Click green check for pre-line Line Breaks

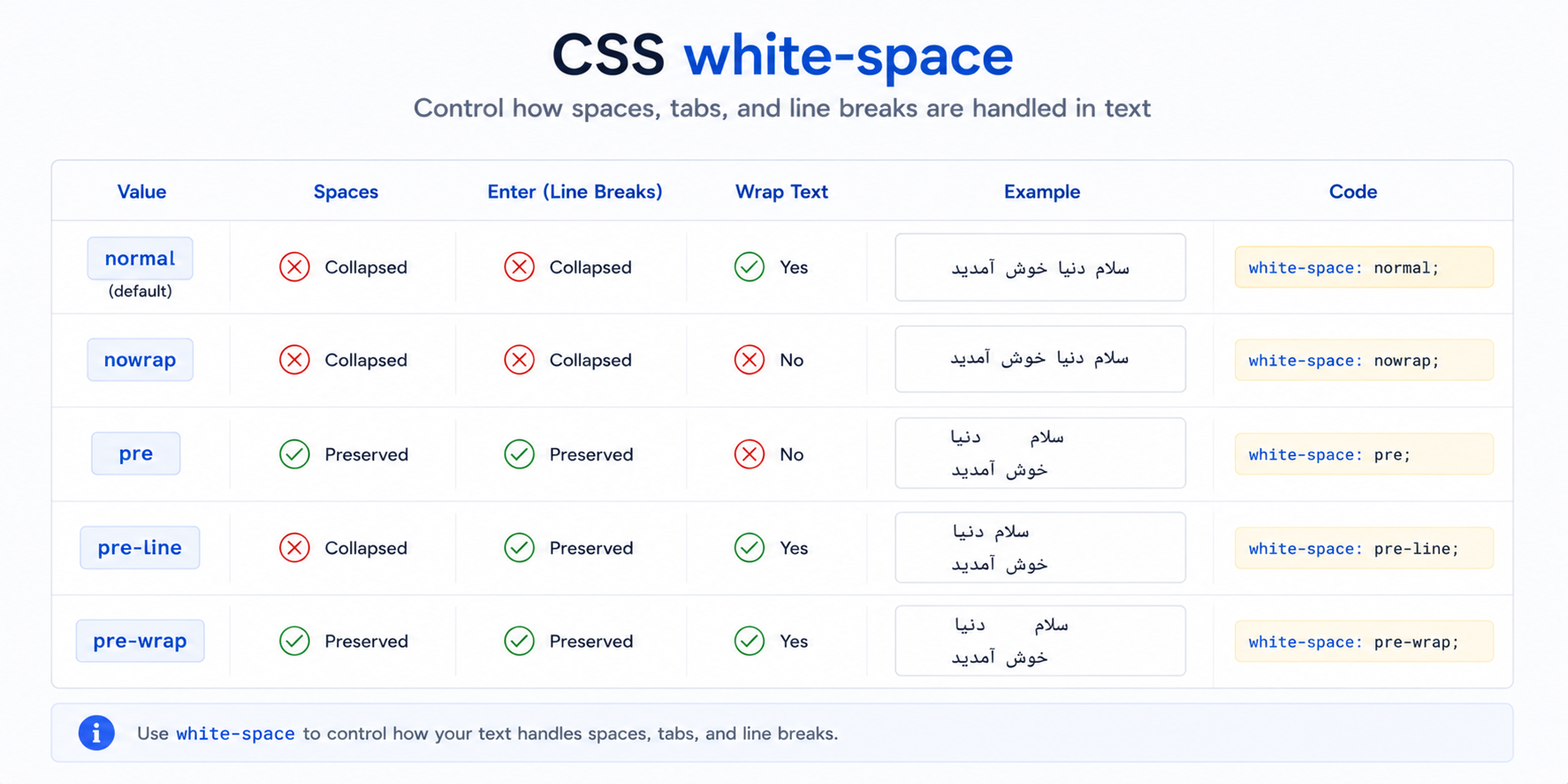[x=519, y=548]
